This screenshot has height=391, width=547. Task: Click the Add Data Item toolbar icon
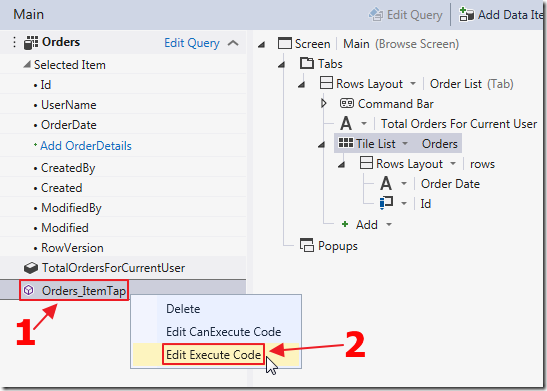click(467, 15)
